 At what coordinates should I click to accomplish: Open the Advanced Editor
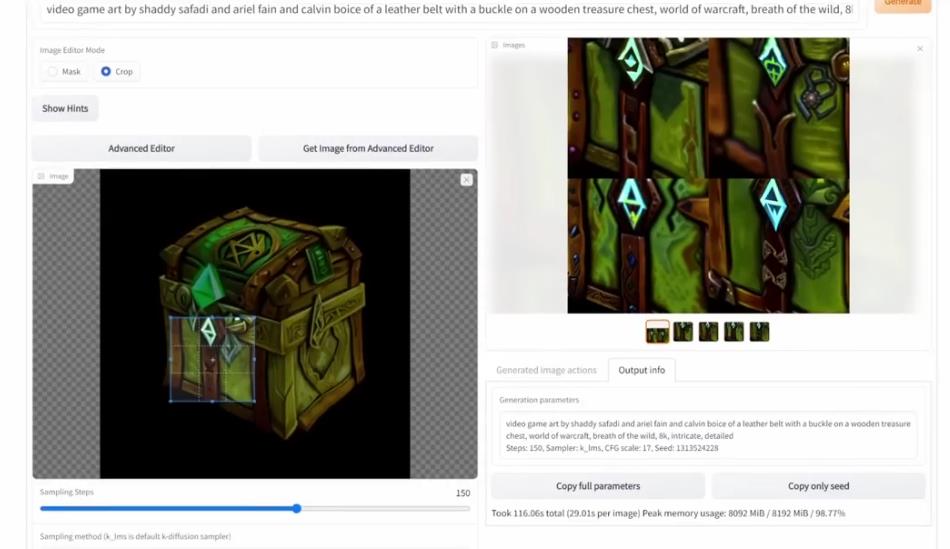pos(141,148)
